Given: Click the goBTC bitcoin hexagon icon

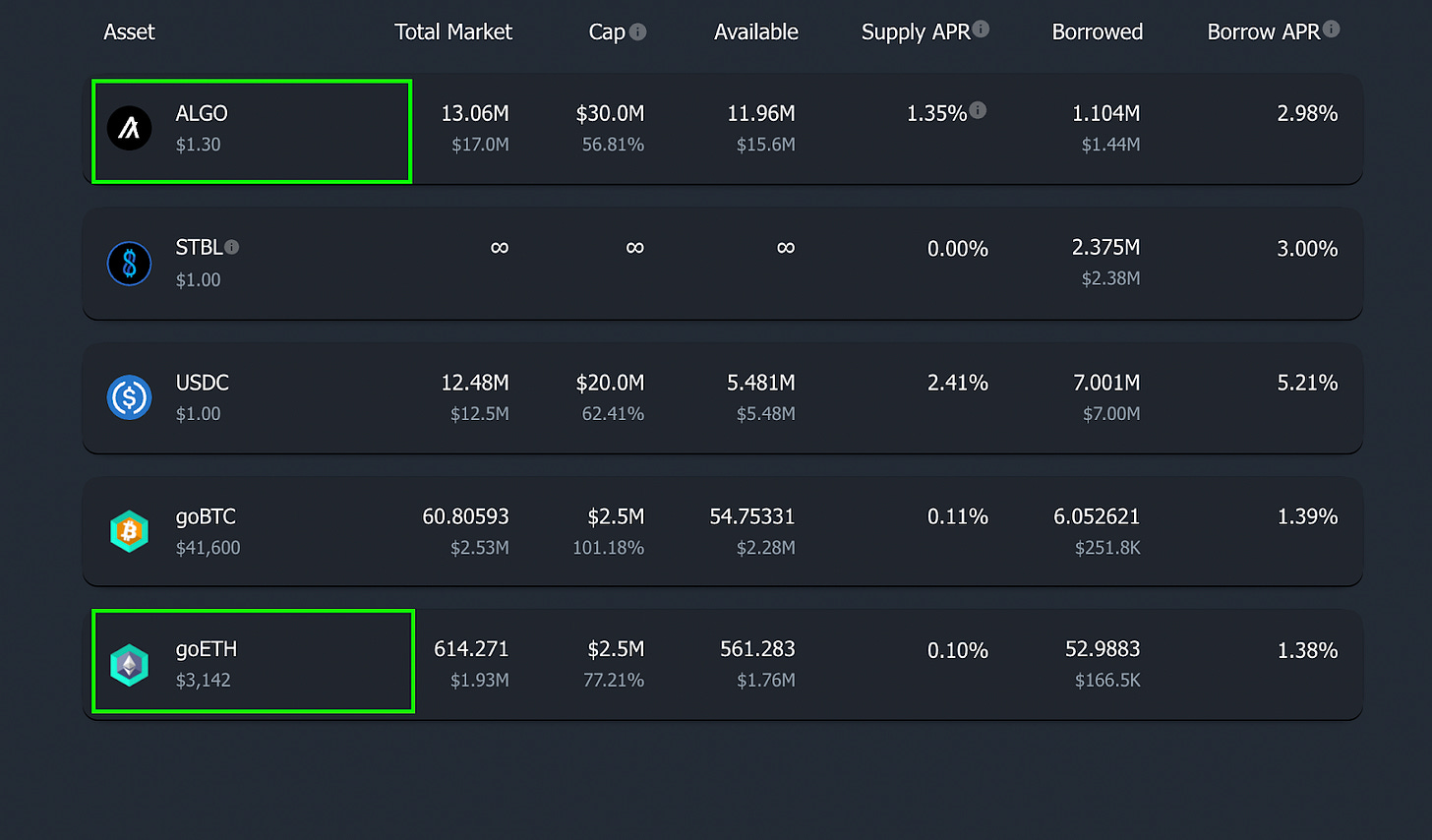Looking at the screenshot, I should 129,531.
